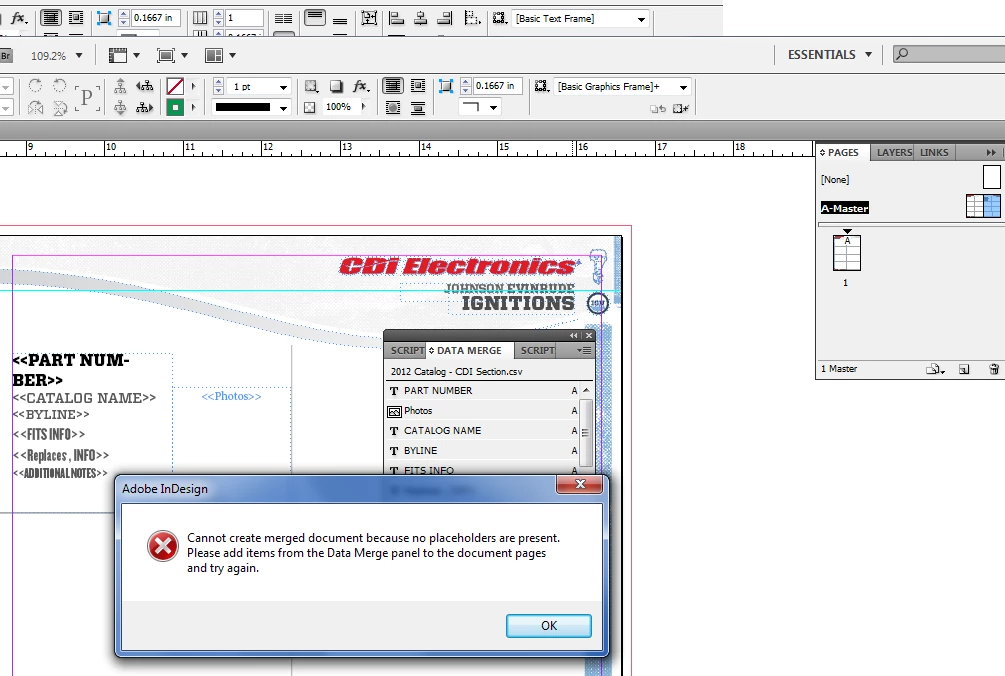Image resolution: width=1005 pixels, height=676 pixels.
Task: Click the Align Right Edges icon
Action: (444, 18)
